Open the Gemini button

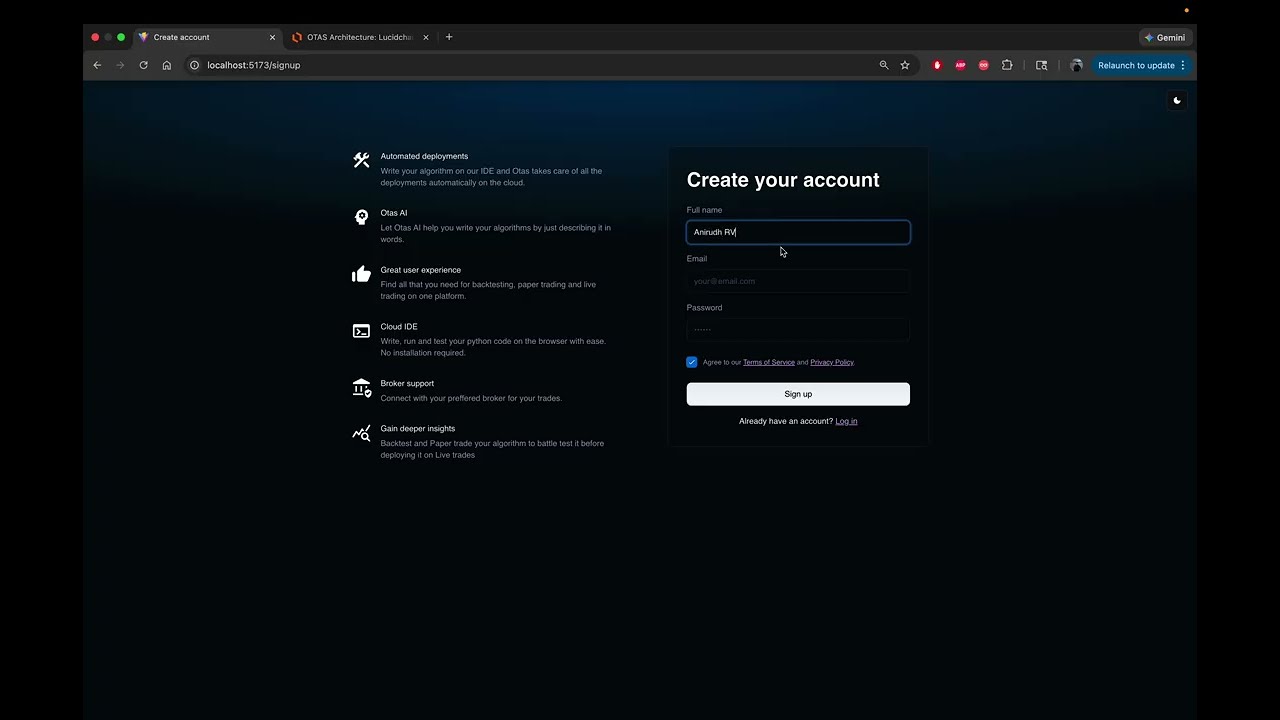tap(1165, 37)
